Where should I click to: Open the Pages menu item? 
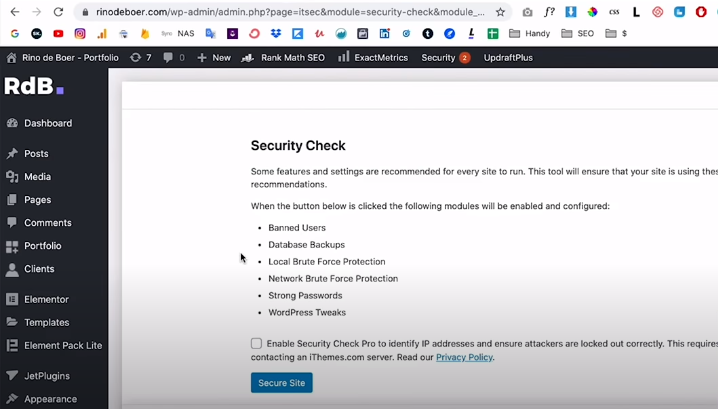tap(37, 200)
